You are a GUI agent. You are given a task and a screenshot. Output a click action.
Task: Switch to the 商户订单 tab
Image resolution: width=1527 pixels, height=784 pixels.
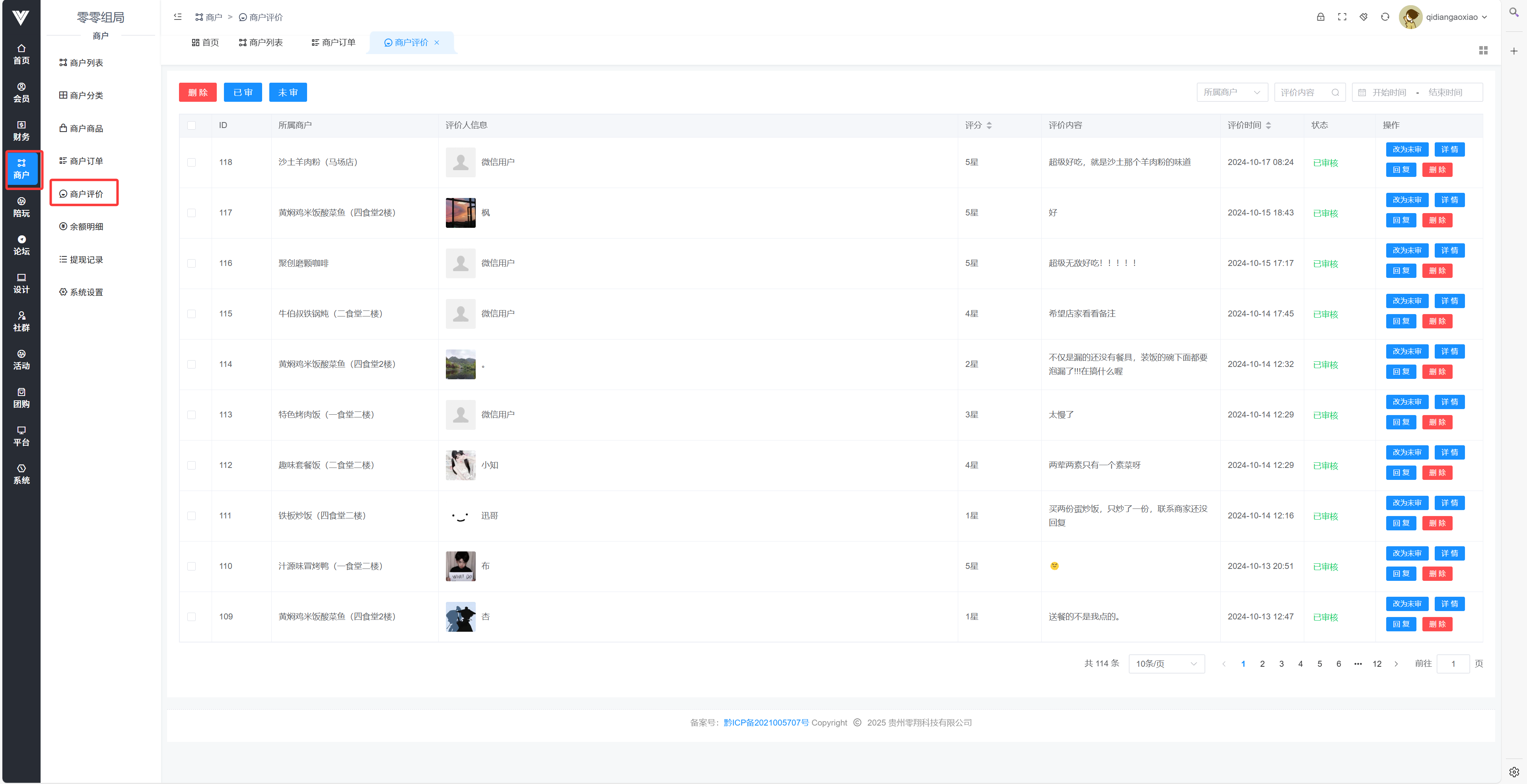(333, 43)
